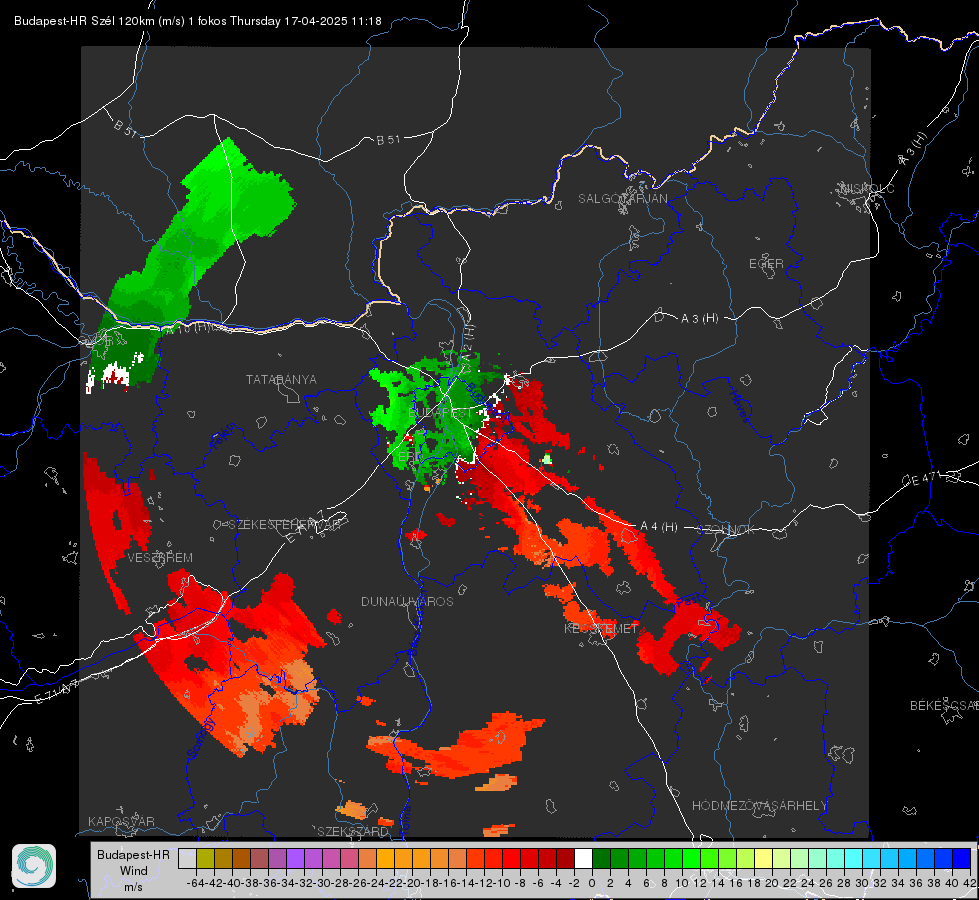The image size is (979, 900).
Task: Select the SZEKSZÁRD city label
Action: pos(353,831)
